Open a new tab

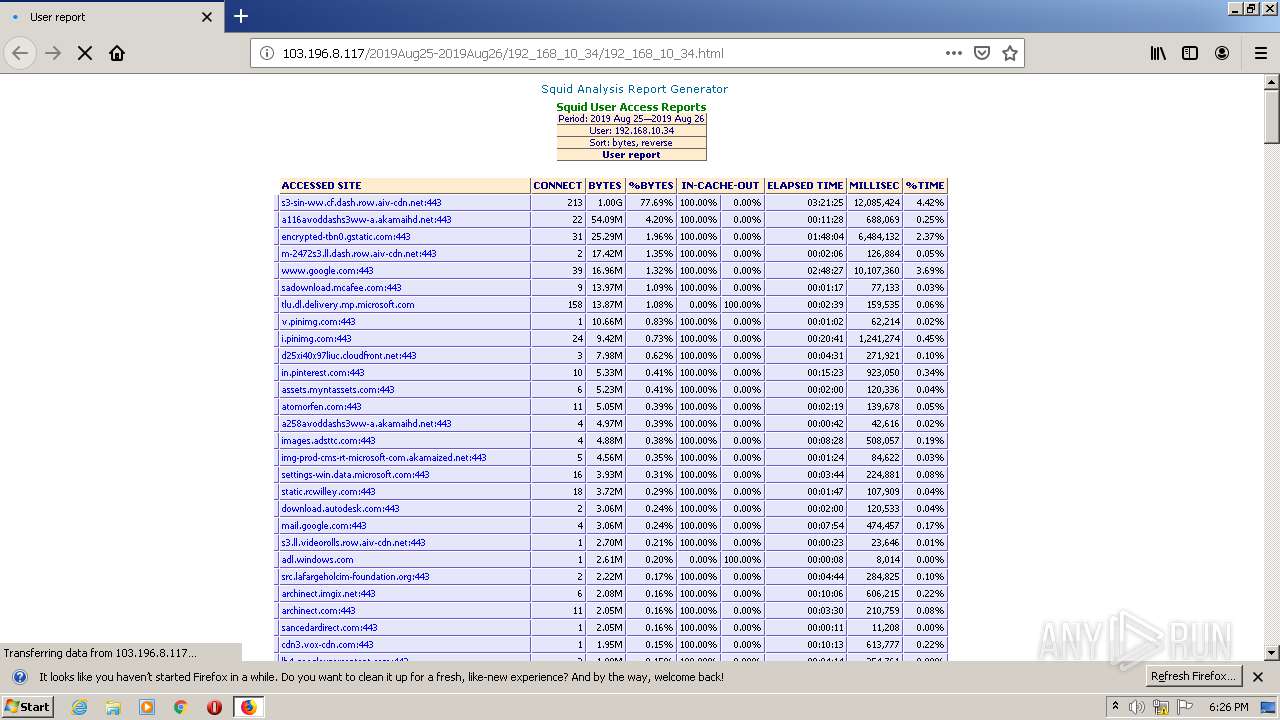[x=241, y=16]
